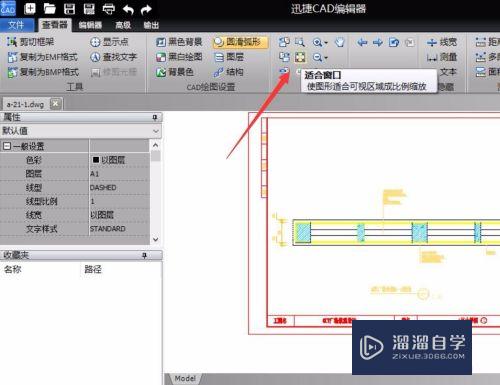Click the 图层 value A1
500x385 pixels.
coord(119,174)
